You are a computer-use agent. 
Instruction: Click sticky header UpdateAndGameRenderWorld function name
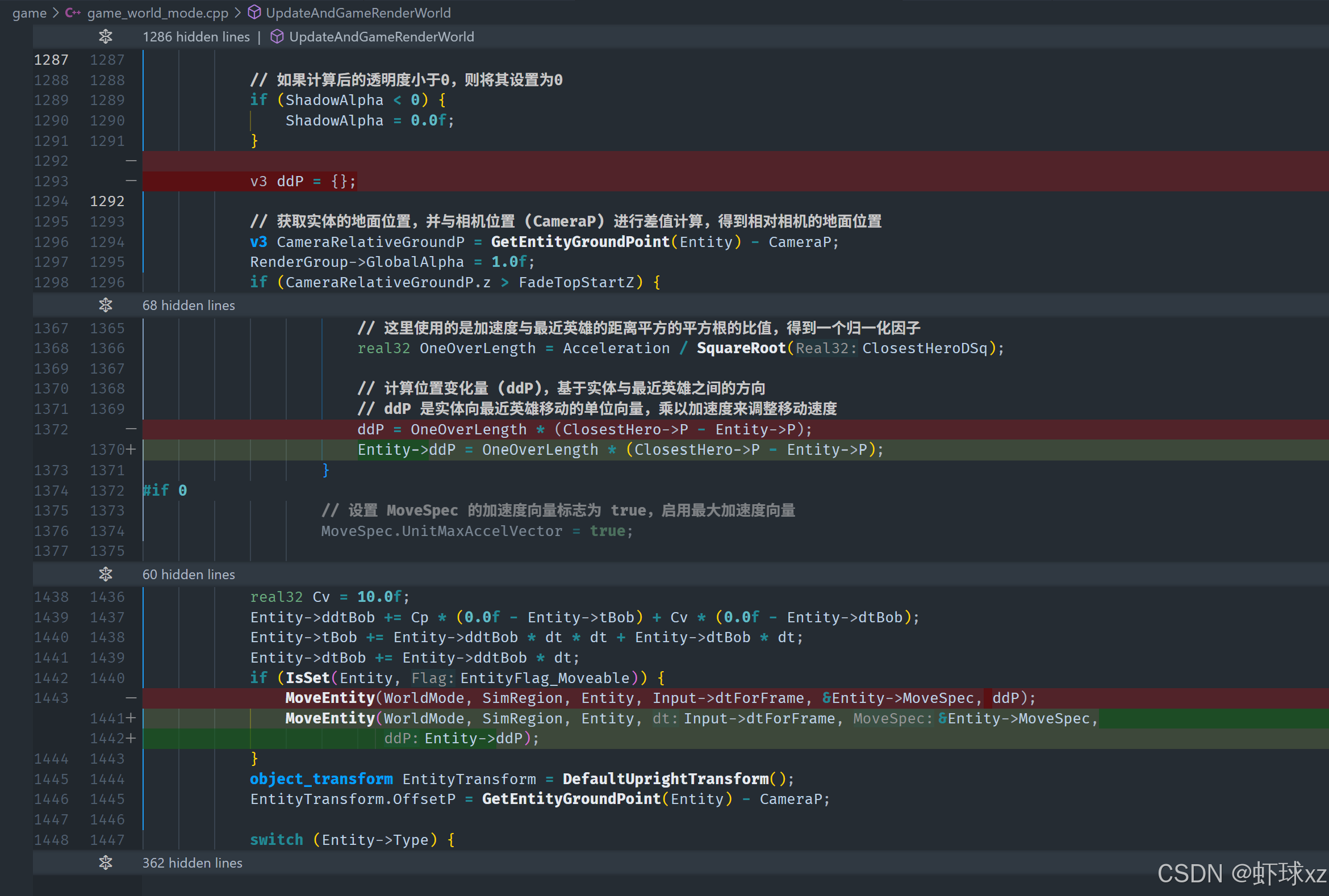click(x=381, y=37)
